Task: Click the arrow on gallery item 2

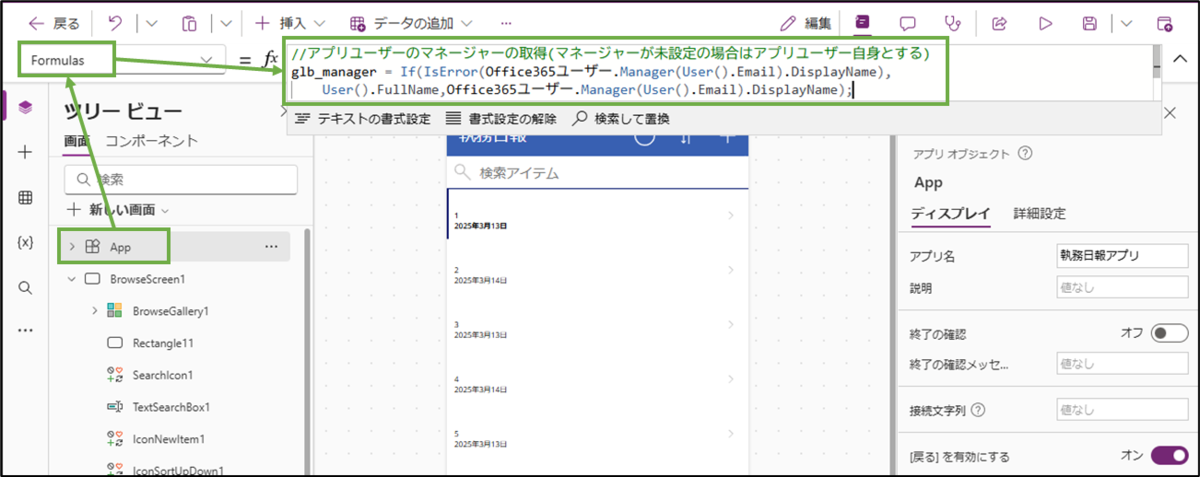Action: tap(731, 270)
